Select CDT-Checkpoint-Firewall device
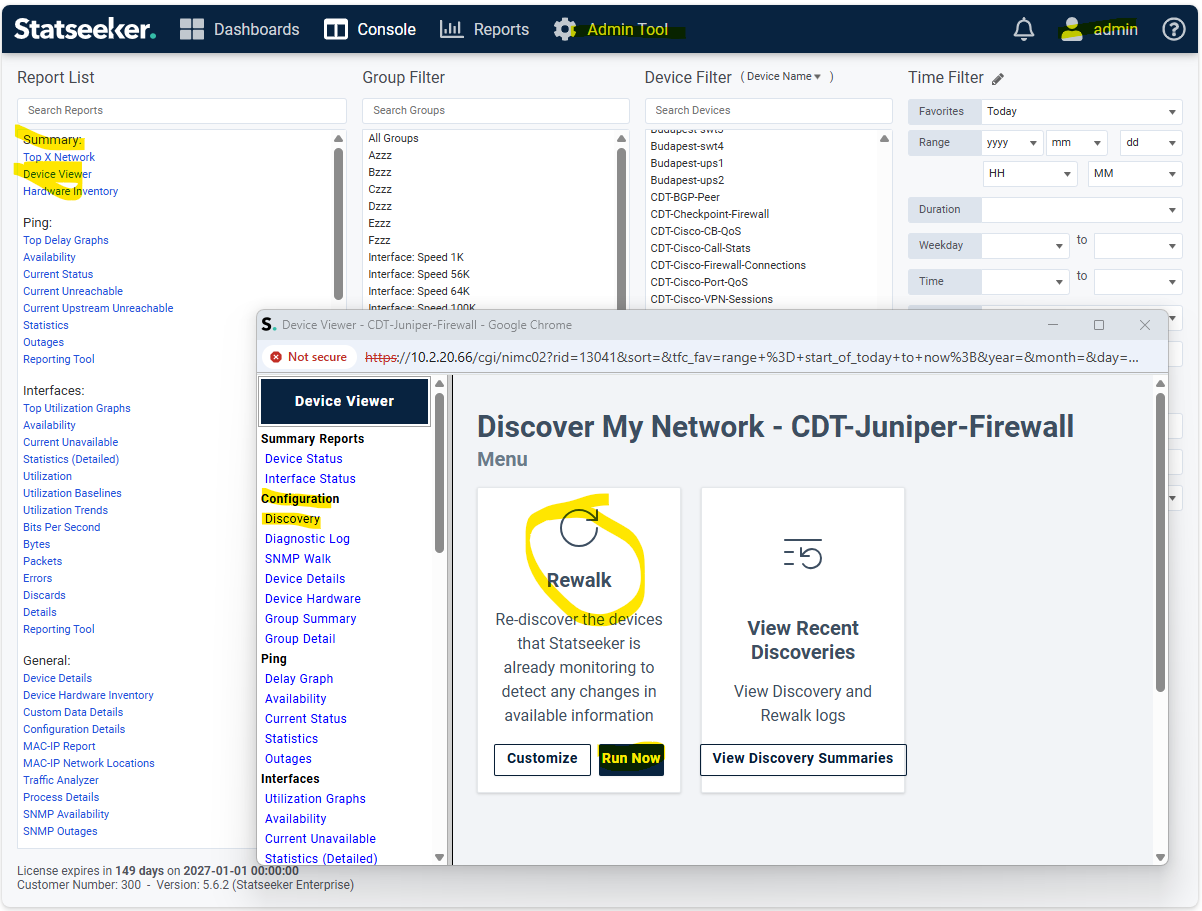Screen dimensions: 1202x911 [710, 214]
